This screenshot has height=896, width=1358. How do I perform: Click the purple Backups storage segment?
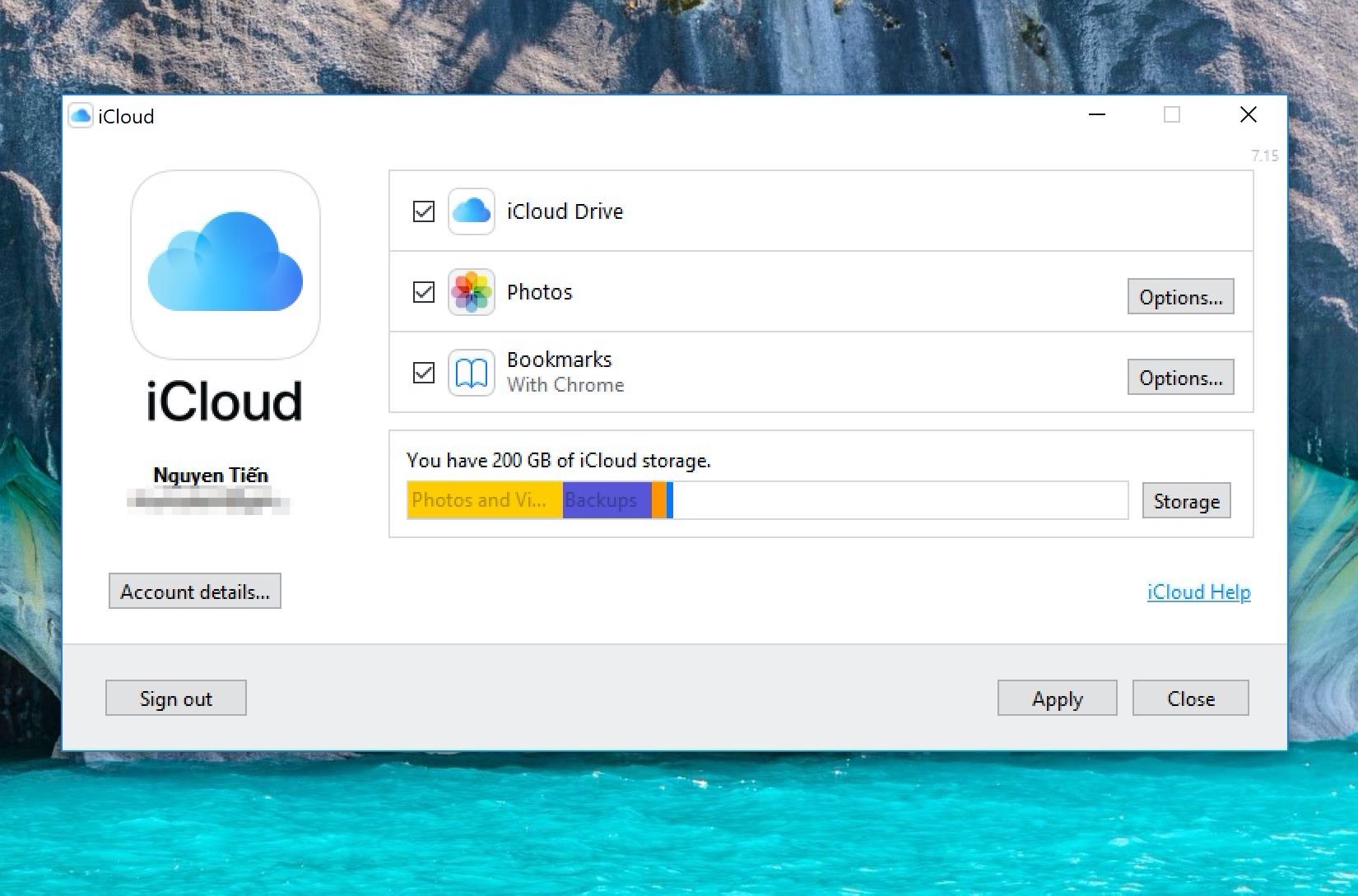coord(607,500)
